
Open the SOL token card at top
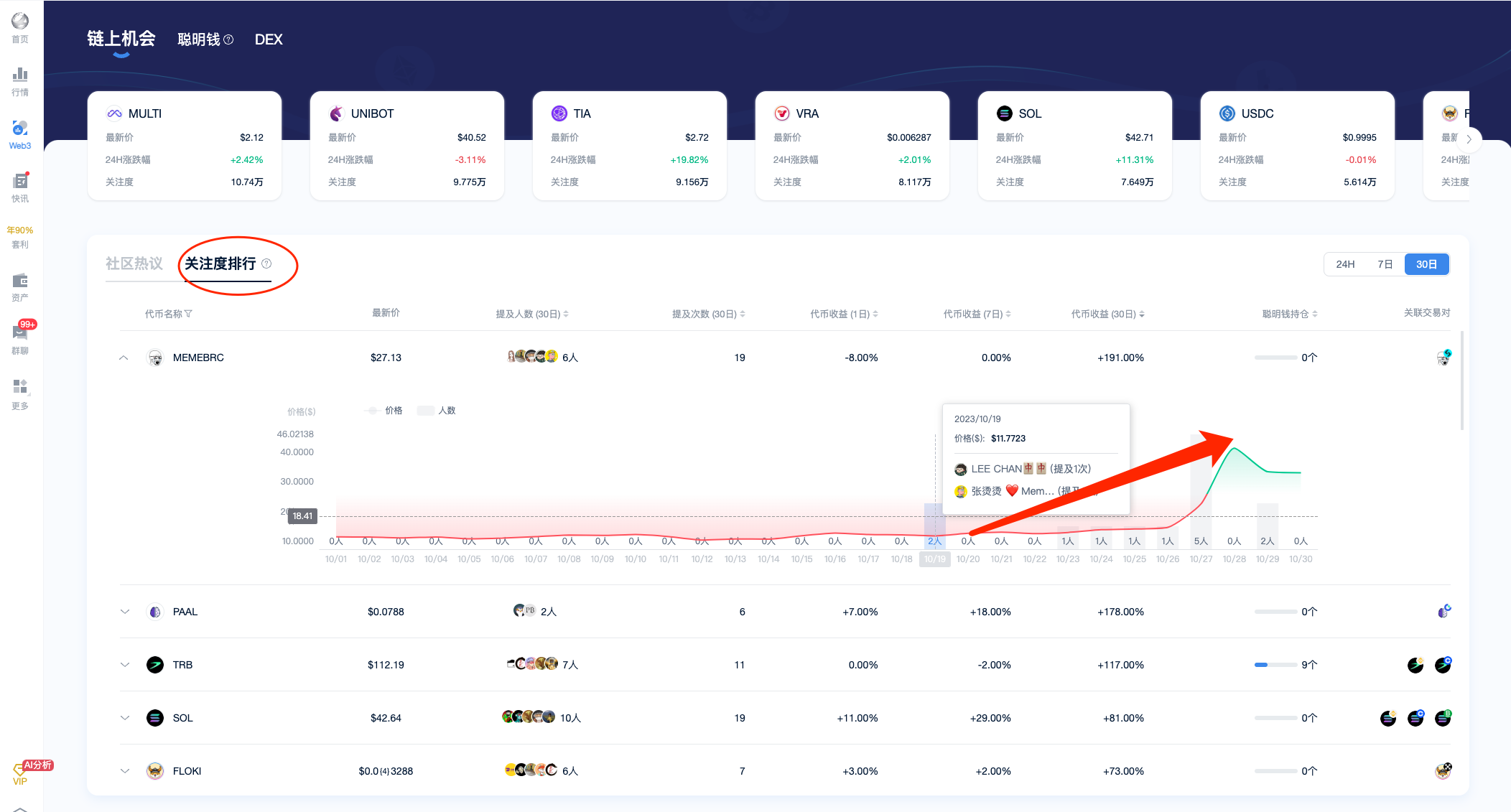pyautogui.click(x=1075, y=146)
